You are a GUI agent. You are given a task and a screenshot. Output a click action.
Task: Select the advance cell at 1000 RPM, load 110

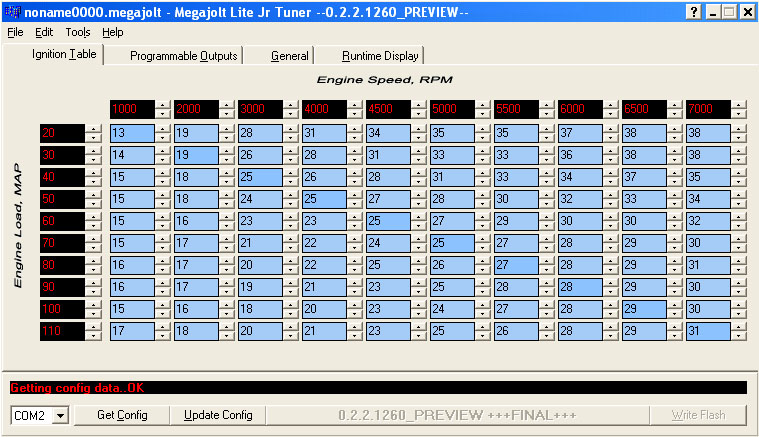click(133, 331)
